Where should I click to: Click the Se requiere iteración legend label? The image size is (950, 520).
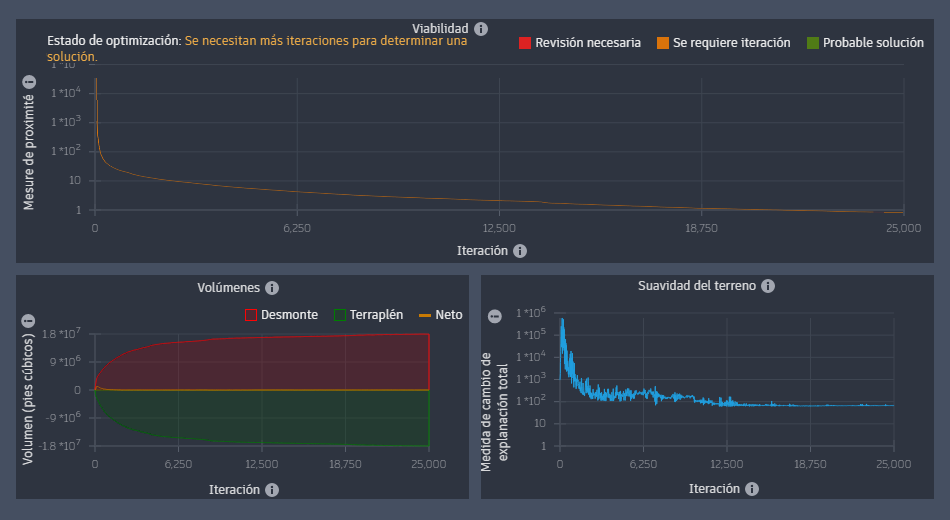pyautogui.click(x=731, y=43)
